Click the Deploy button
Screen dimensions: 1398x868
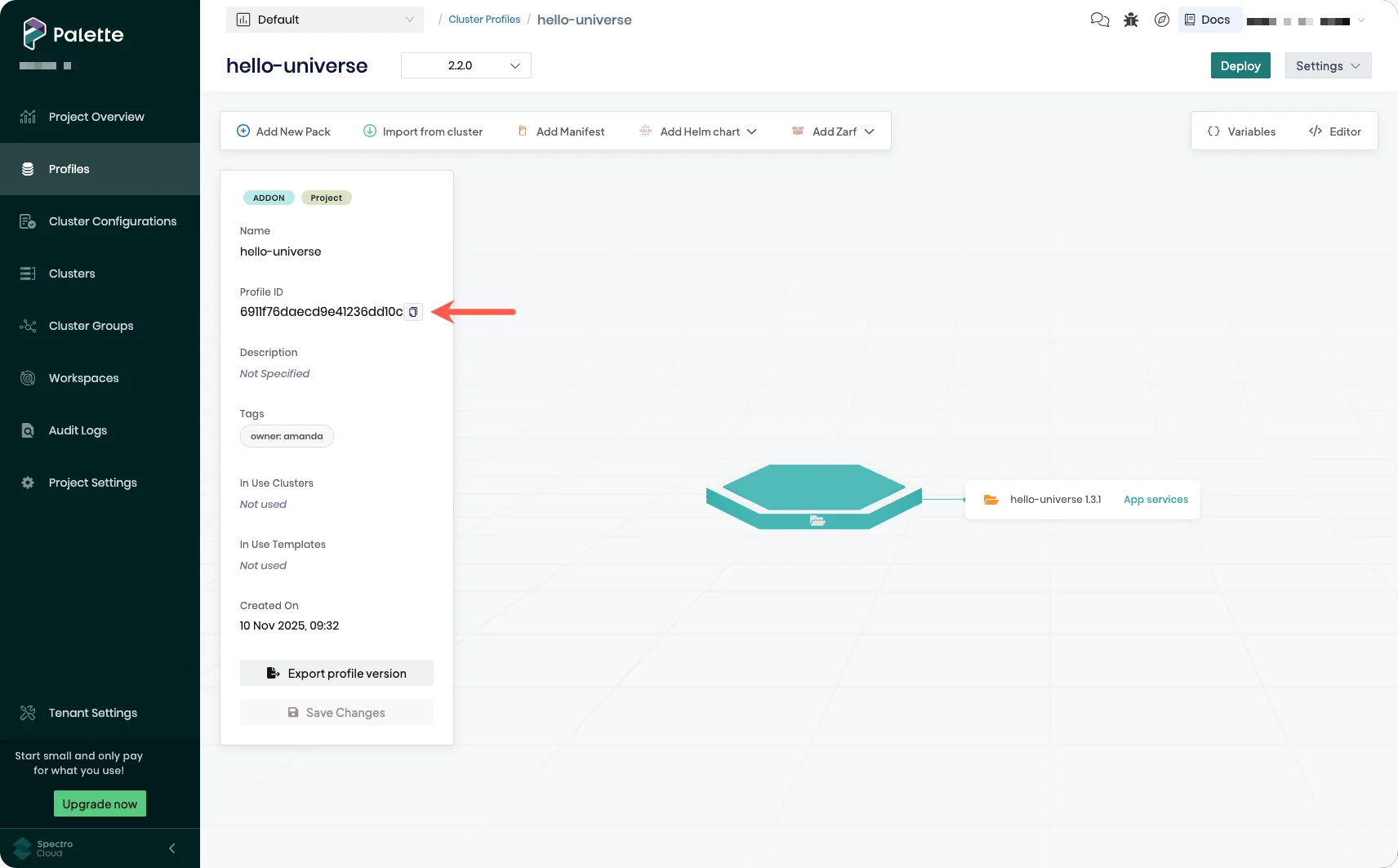(x=1240, y=65)
